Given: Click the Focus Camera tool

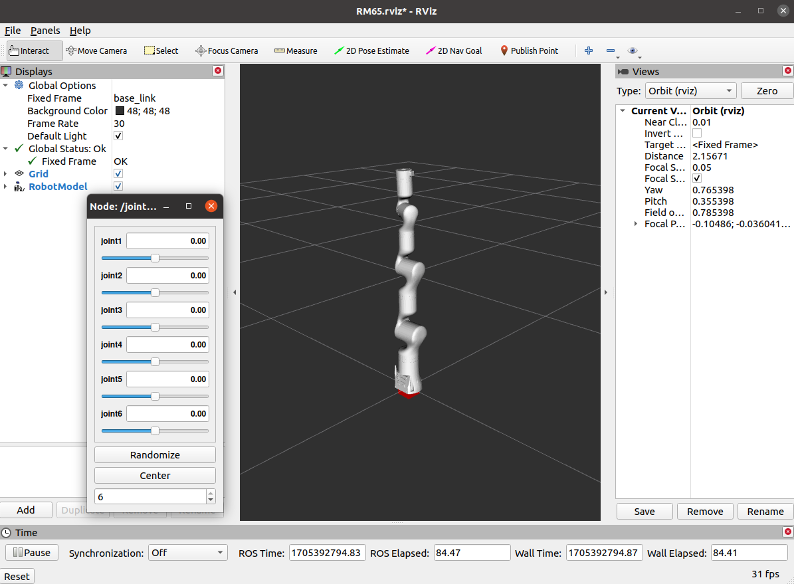Looking at the screenshot, I should pyautogui.click(x=226, y=51).
